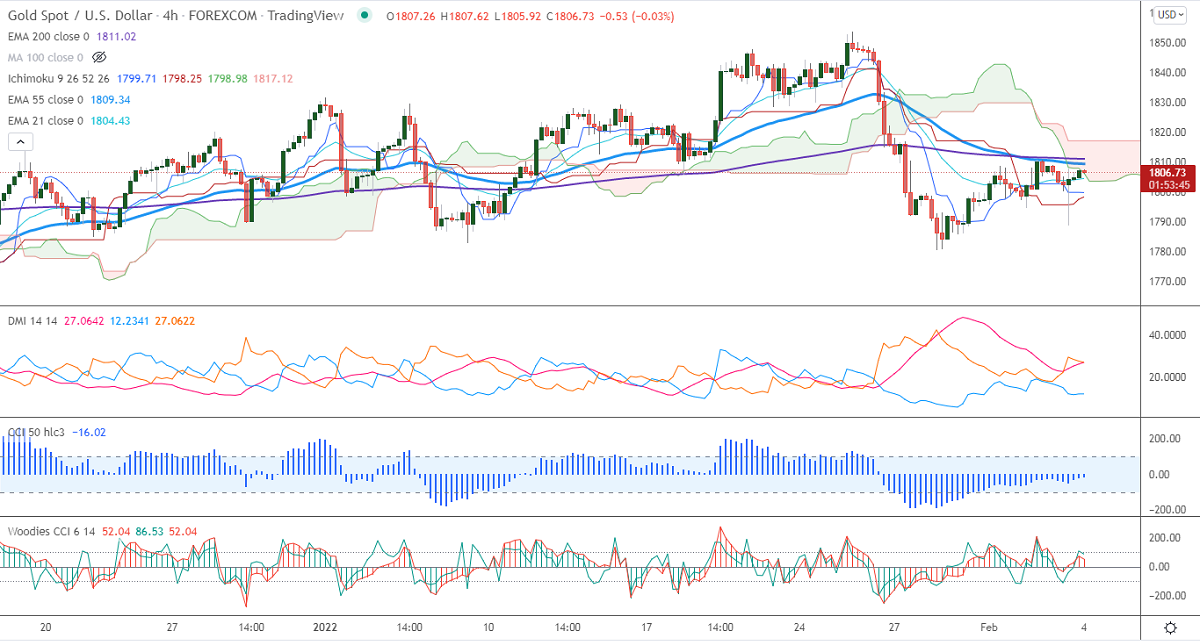This screenshot has width=1203, height=642.
Task: Select the CCI 50 hlc3 pane legend
Action: coord(37,432)
